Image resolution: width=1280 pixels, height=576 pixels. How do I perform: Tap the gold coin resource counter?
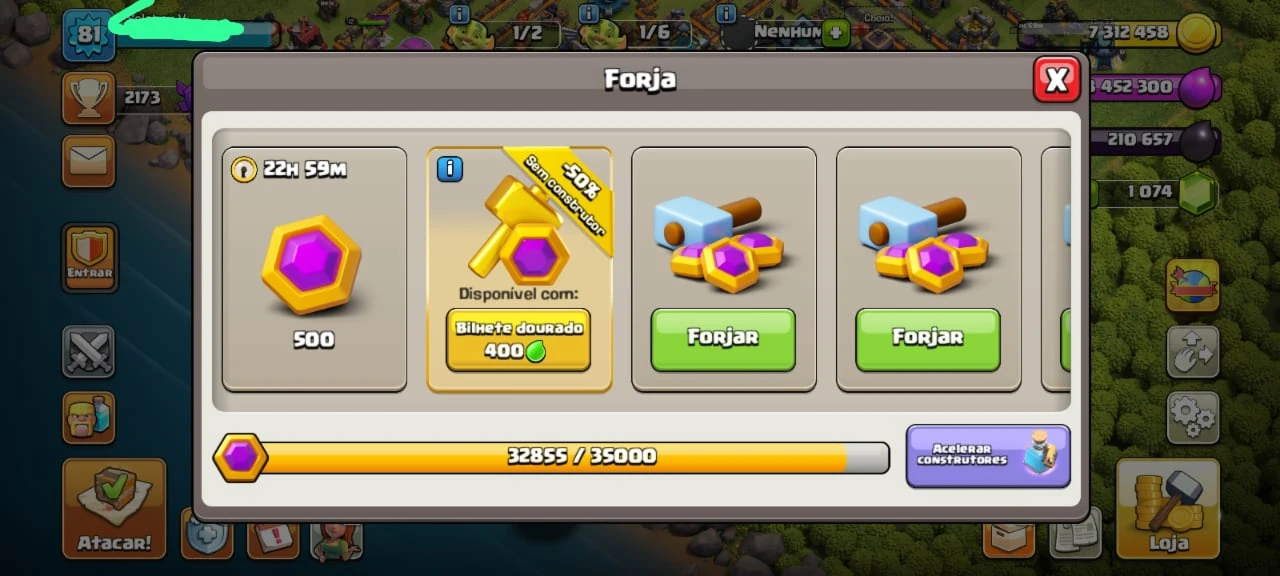pos(1120,33)
